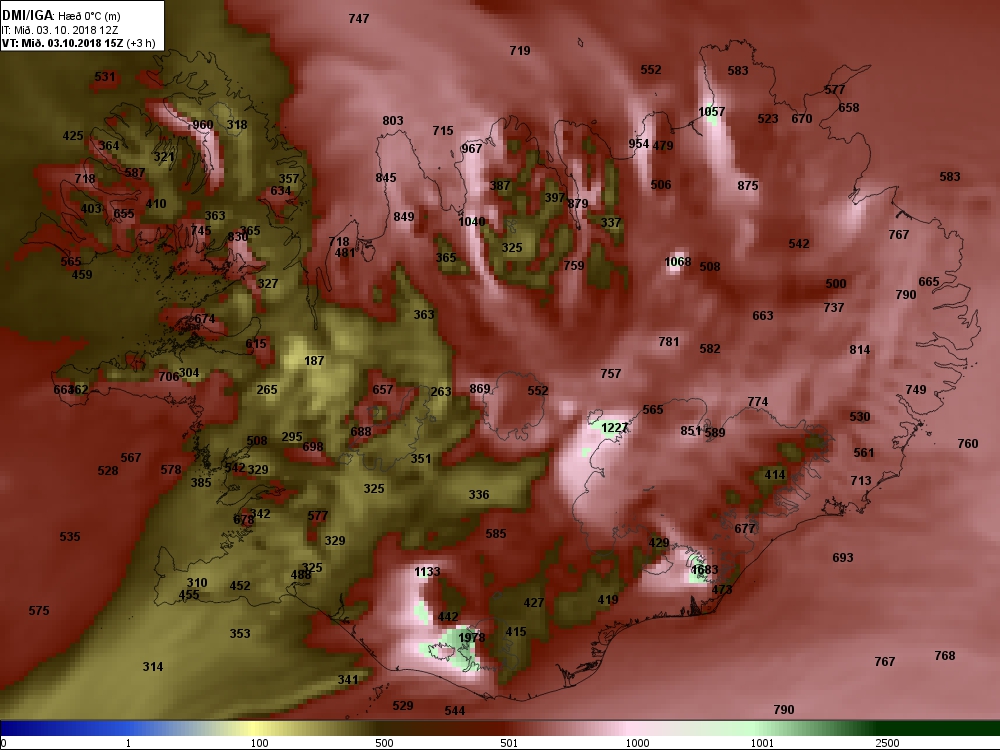1000x750 pixels.
Task: Click the value 960 in the Westfjords
Action: [203, 124]
